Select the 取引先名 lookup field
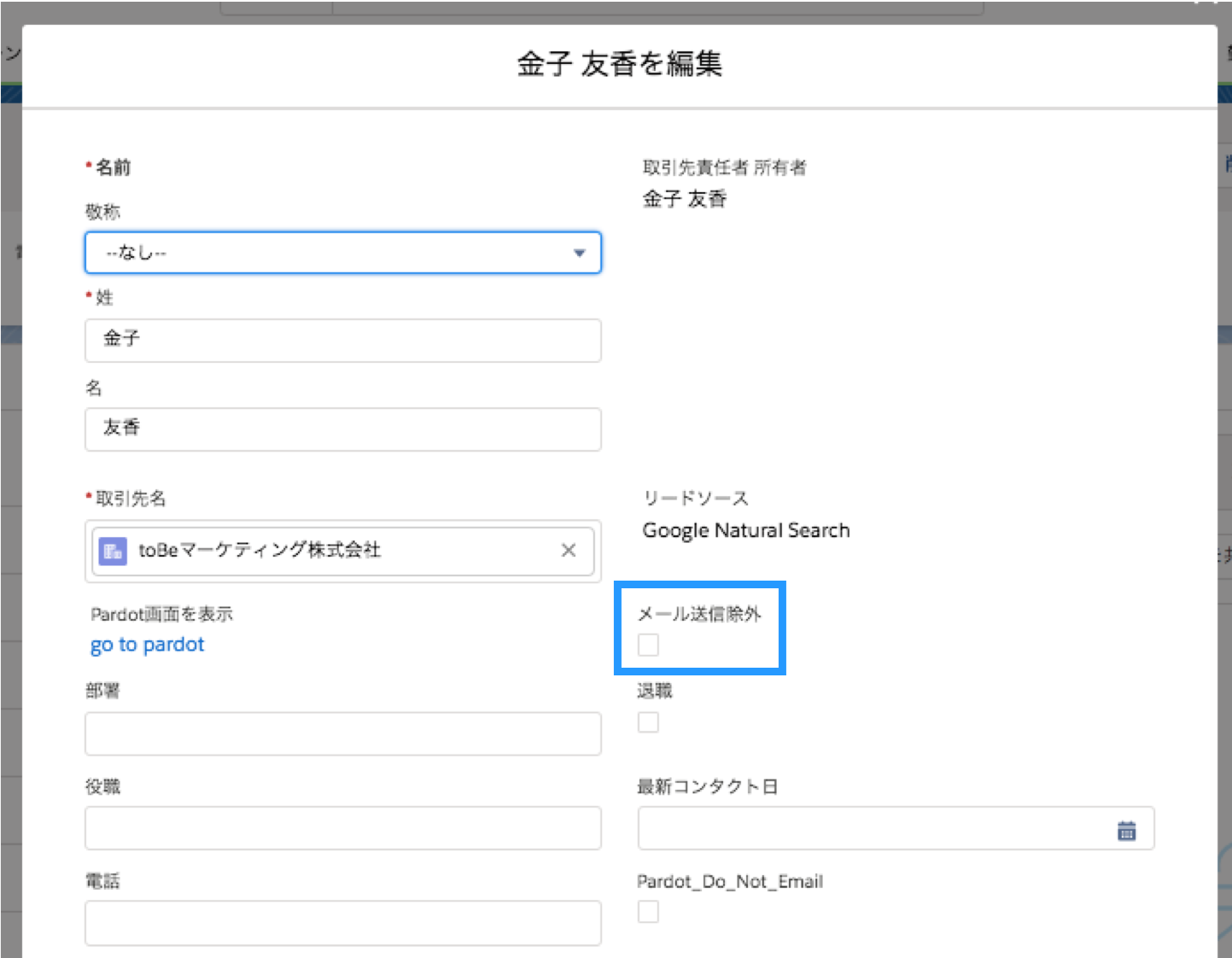This screenshot has height=958, width=1232. [343, 551]
